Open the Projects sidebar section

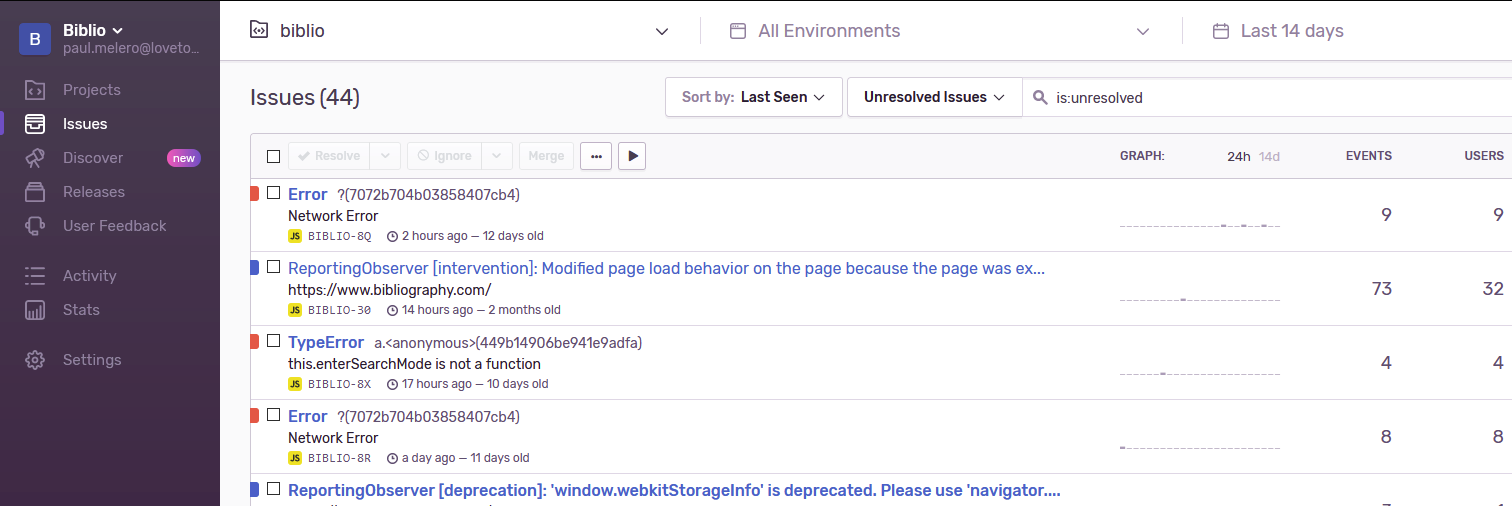coord(91,90)
